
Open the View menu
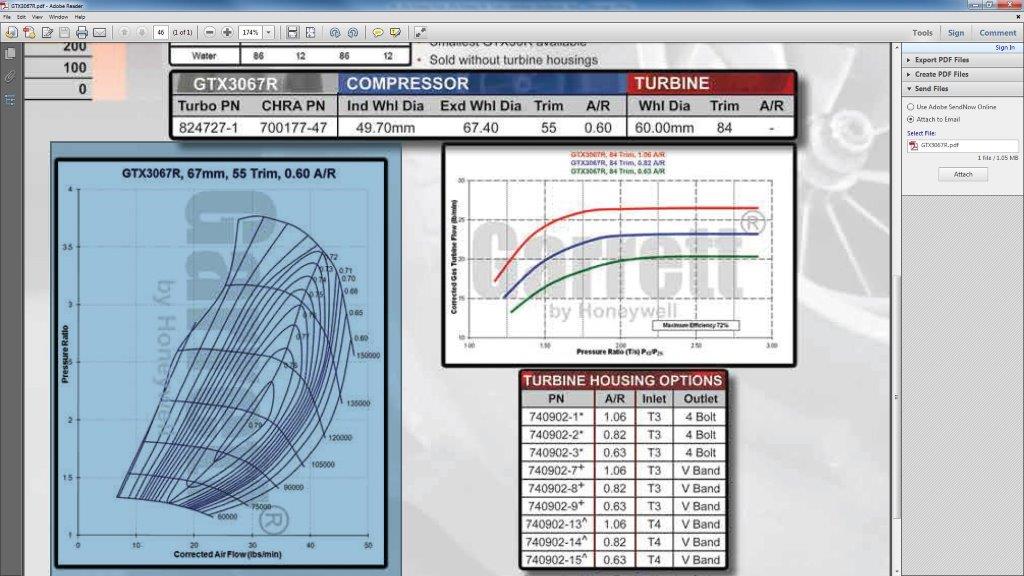click(39, 17)
